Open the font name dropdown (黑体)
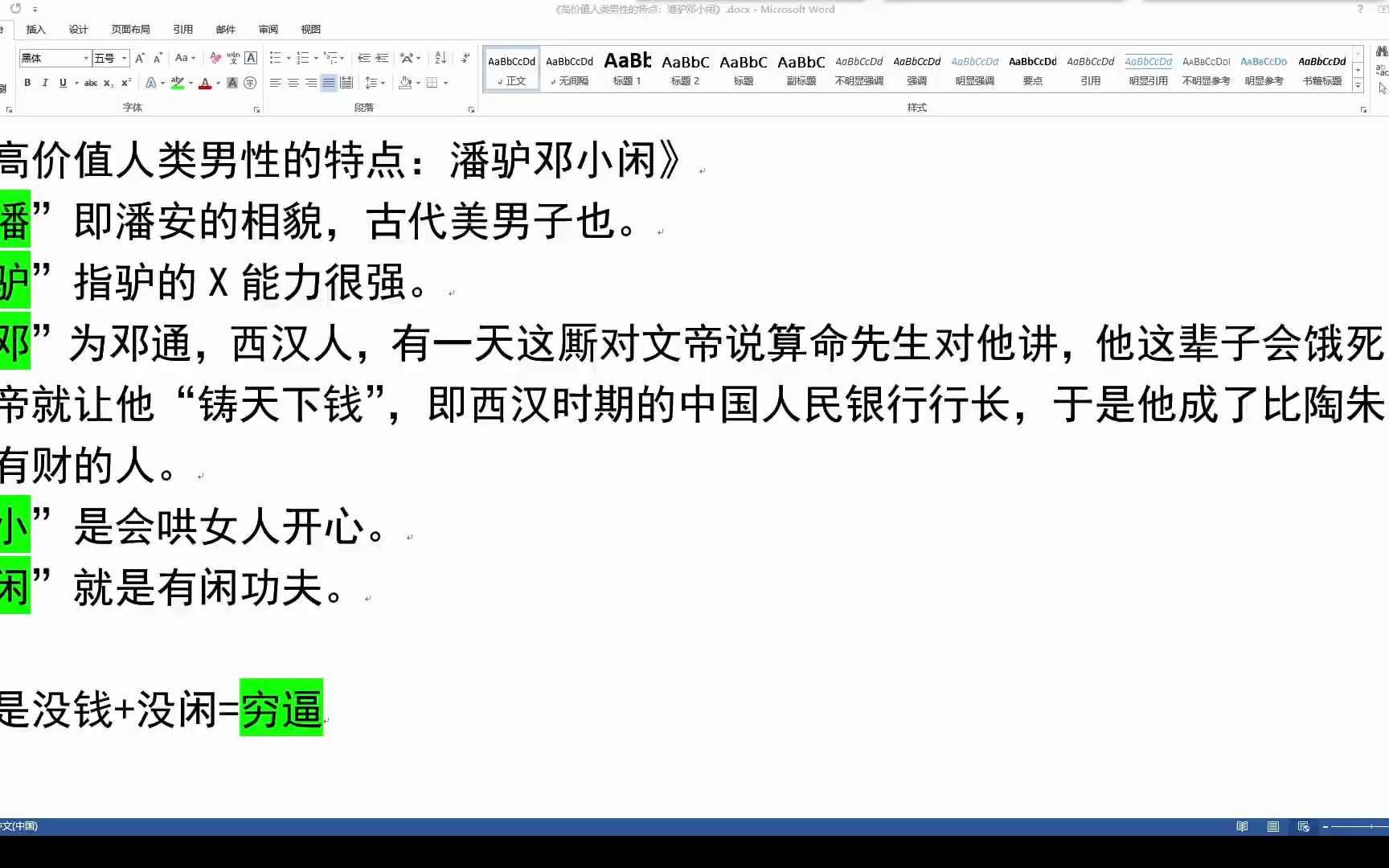Viewport: 1389px width, 868px height. pyautogui.click(x=86, y=58)
